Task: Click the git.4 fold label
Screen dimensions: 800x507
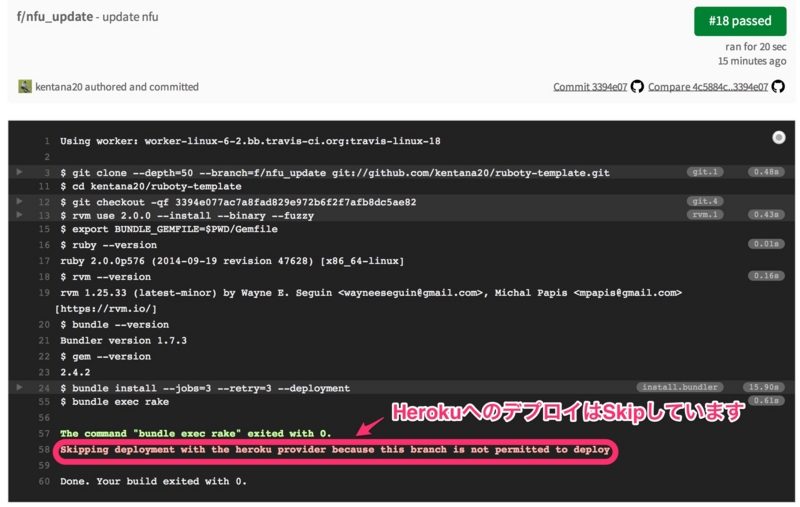Action: 705,201
